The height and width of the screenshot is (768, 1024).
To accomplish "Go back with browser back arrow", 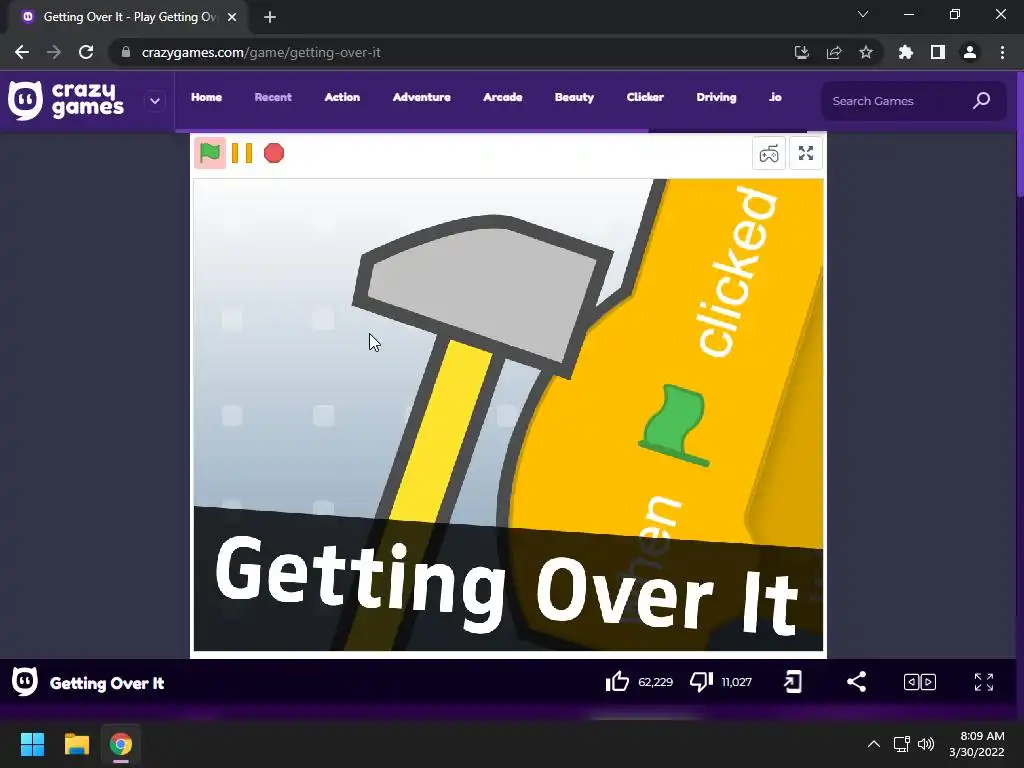I will [22, 52].
